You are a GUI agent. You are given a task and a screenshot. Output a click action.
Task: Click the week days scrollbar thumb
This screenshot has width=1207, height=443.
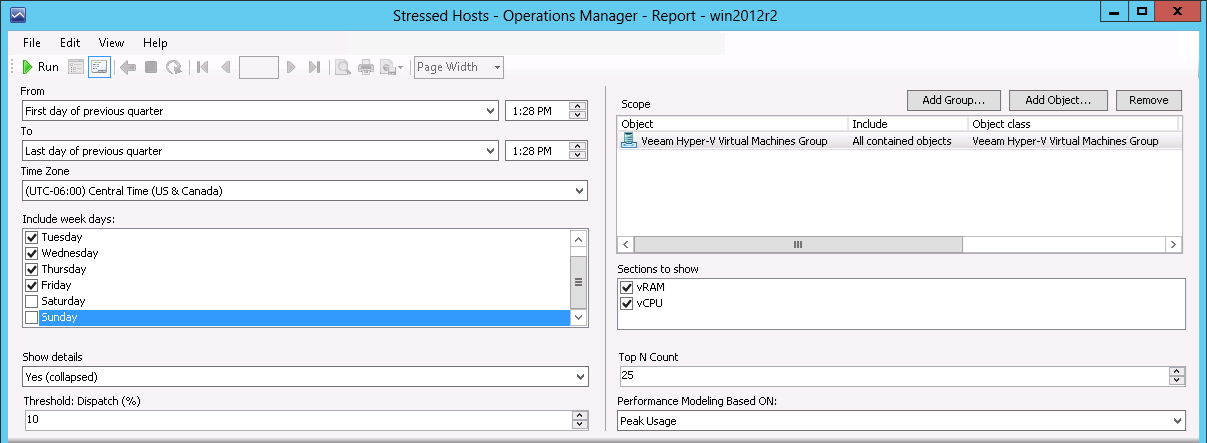click(x=578, y=281)
